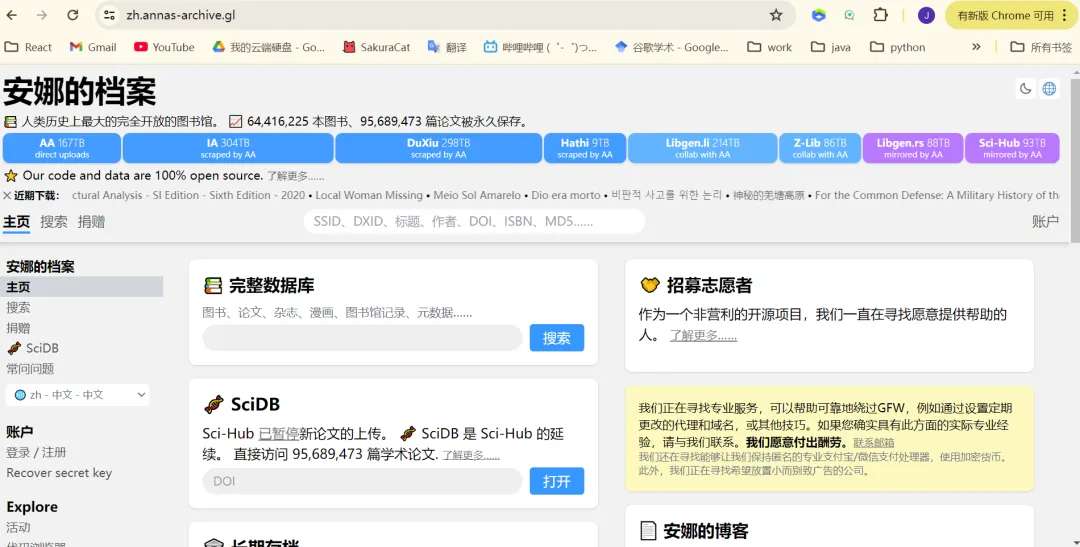Open the 翻译 bookmark
Viewport: 1080px width, 547px height.
click(447, 47)
